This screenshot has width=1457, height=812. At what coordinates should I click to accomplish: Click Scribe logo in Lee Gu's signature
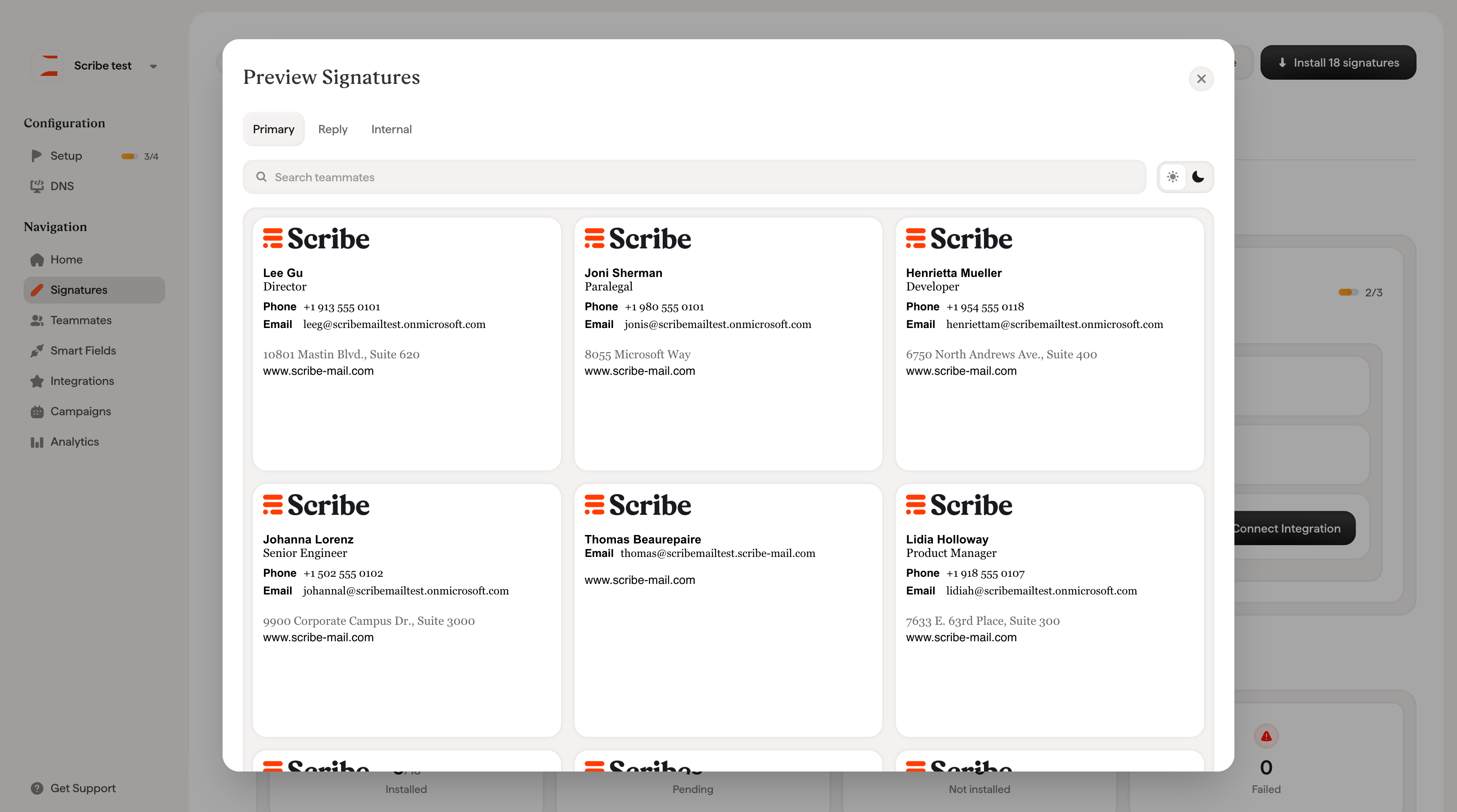[x=316, y=238]
